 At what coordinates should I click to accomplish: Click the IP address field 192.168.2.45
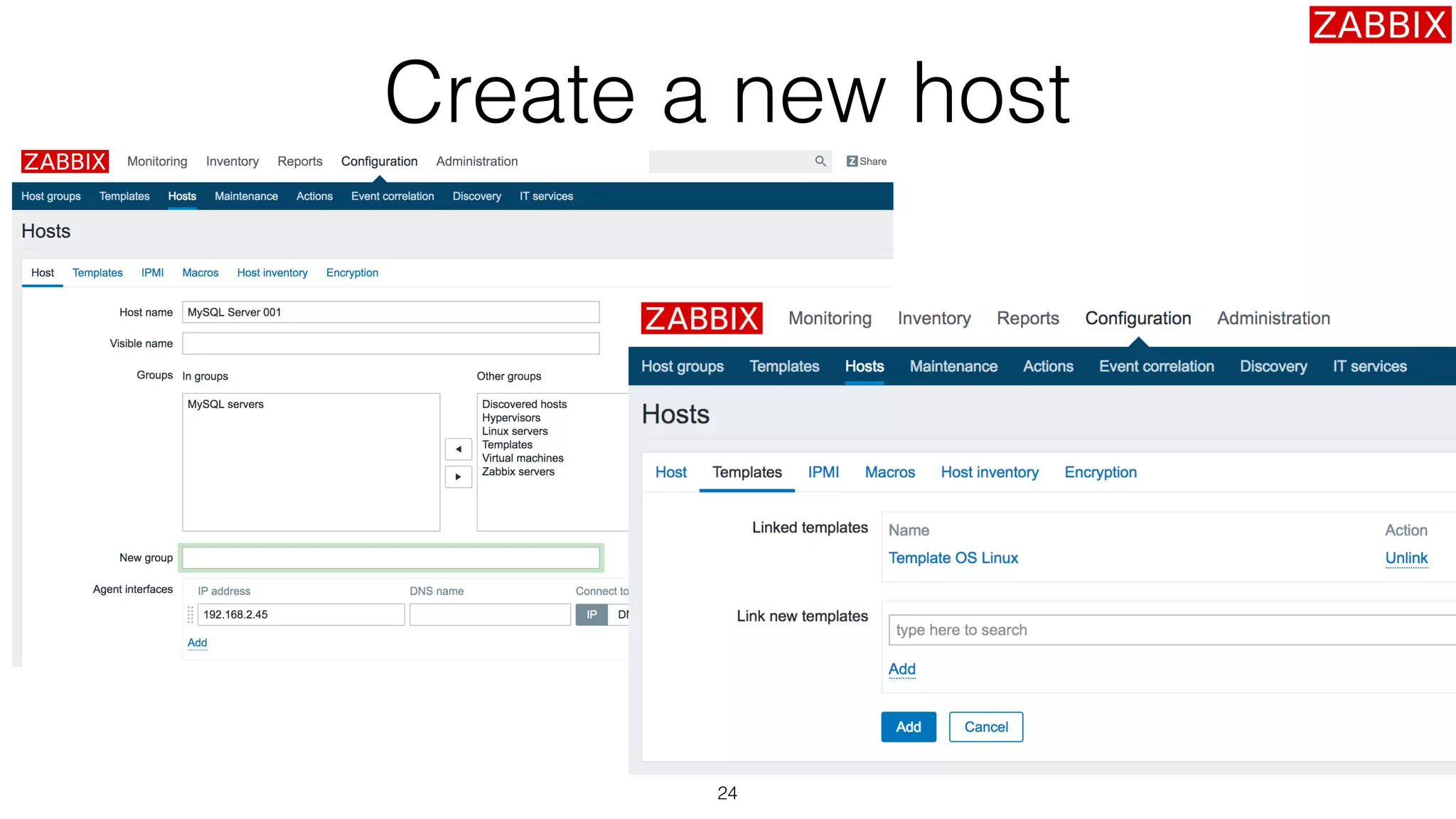pyautogui.click(x=301, y=615)
